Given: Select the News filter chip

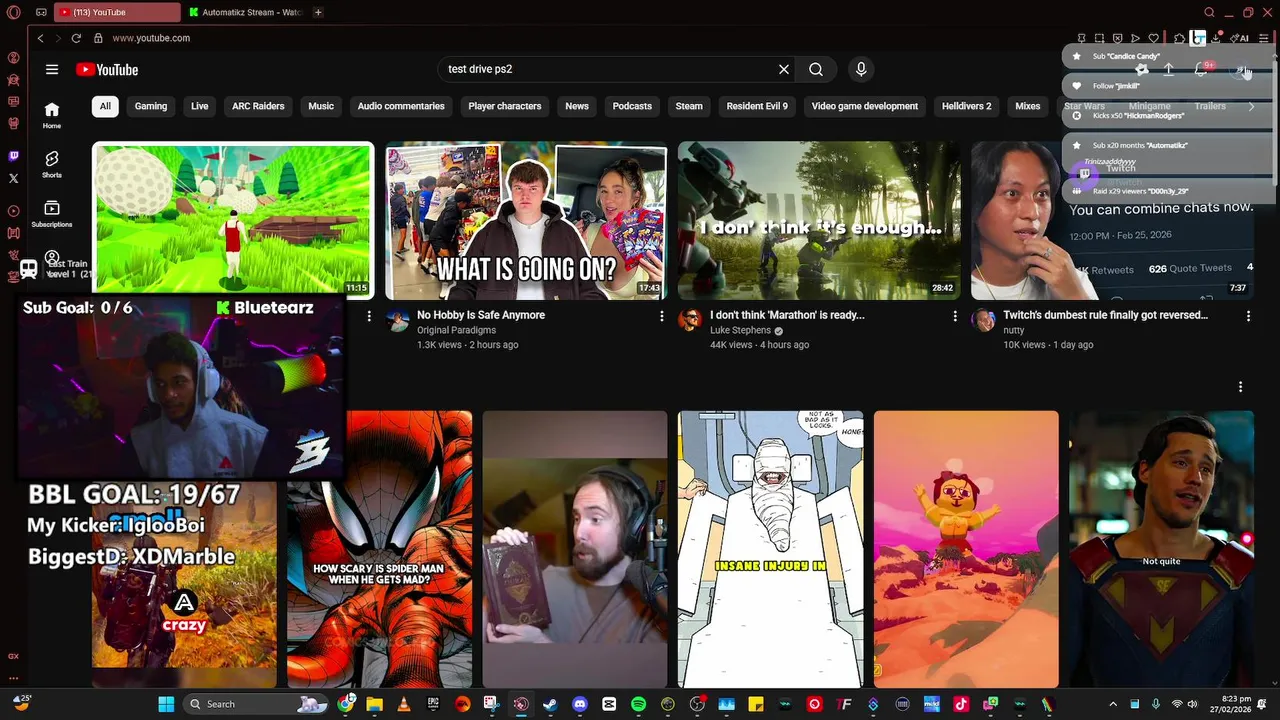Looking at the screenshot, I should pyautogui.click(x=577, y=106).
